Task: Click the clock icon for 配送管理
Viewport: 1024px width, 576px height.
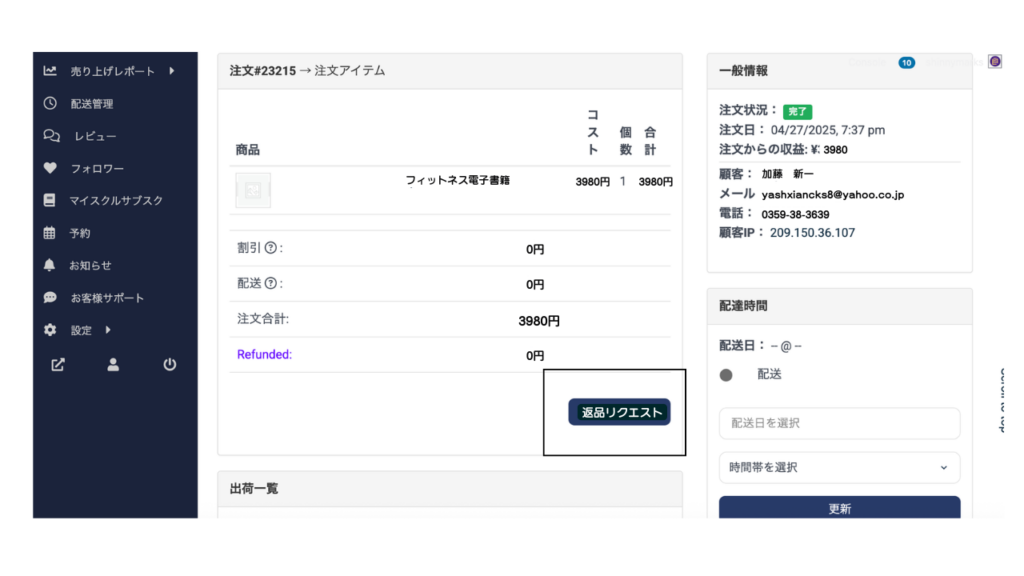Action: click(50, 103)
